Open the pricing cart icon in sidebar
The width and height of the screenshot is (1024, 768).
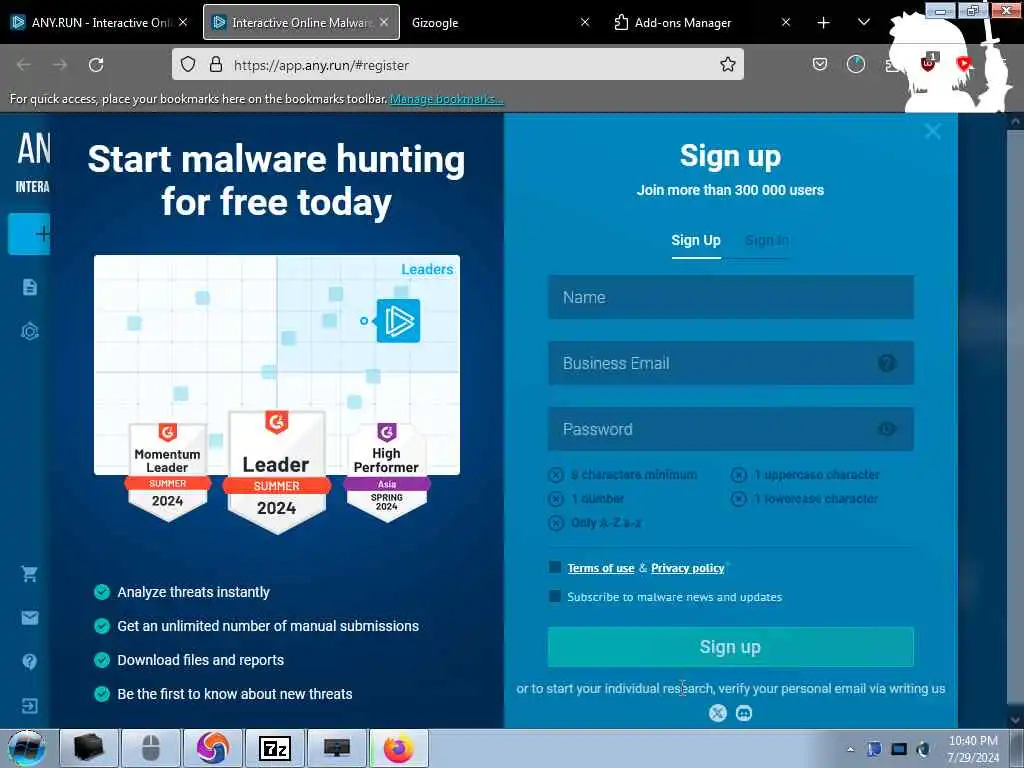click(29, 574)
